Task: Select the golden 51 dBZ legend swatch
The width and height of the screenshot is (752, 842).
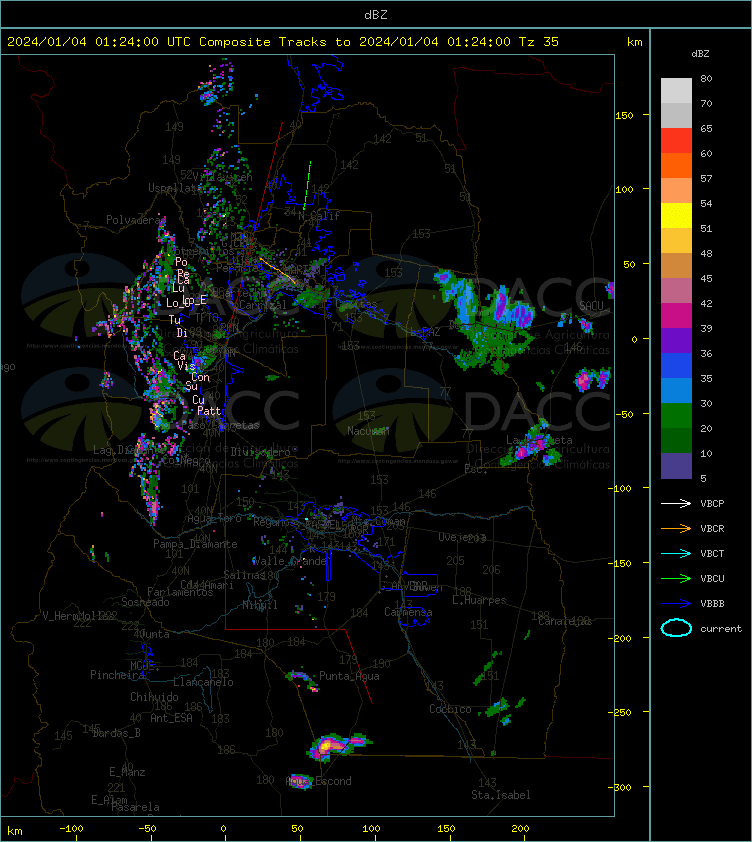Action: tap(676, 241)
